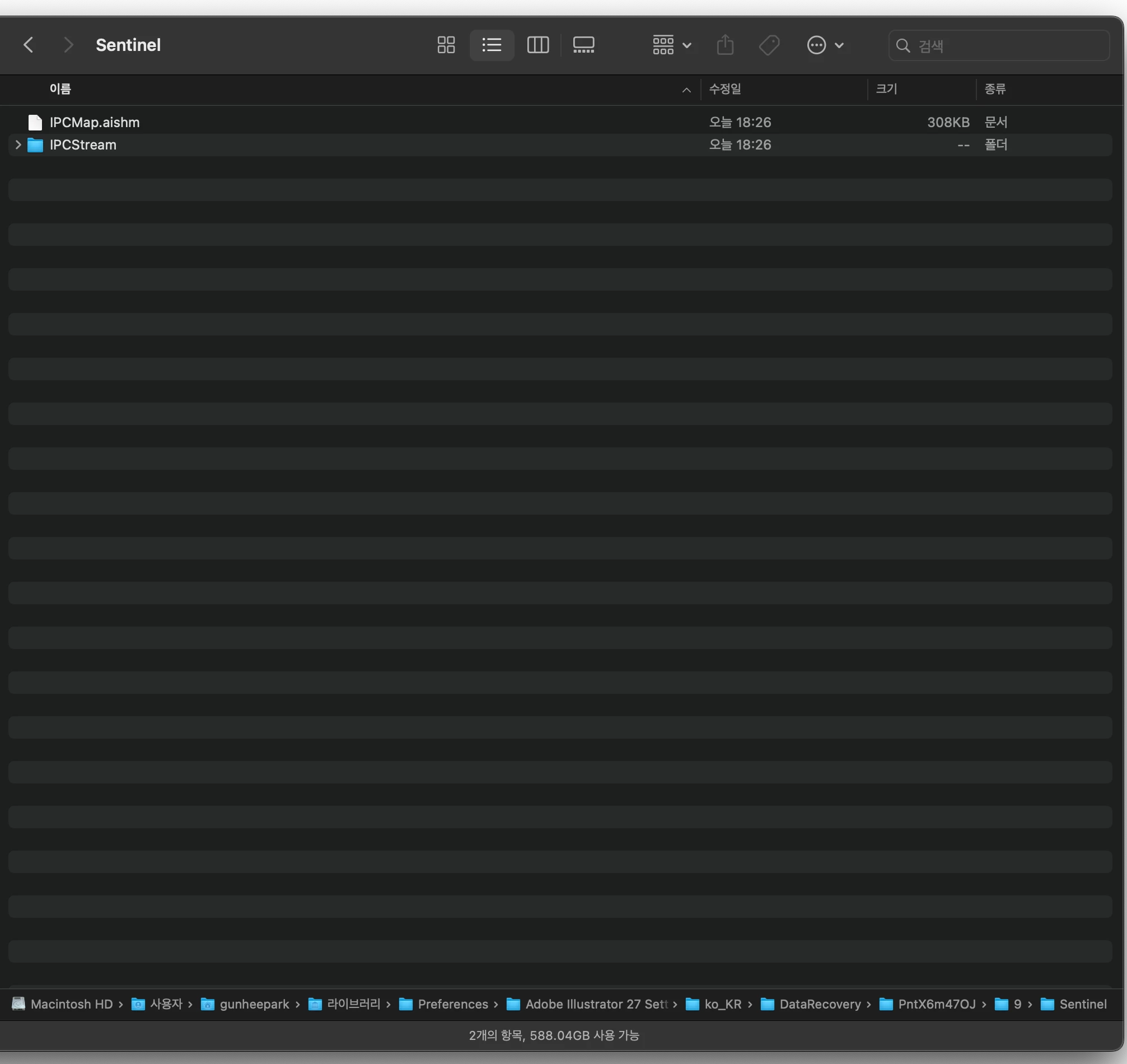Image resolution: width=1127 pixels, height=1064 pixels.
Task: Jump to DataRecovery folder in path bar
Action: (x=820, y=1004)
